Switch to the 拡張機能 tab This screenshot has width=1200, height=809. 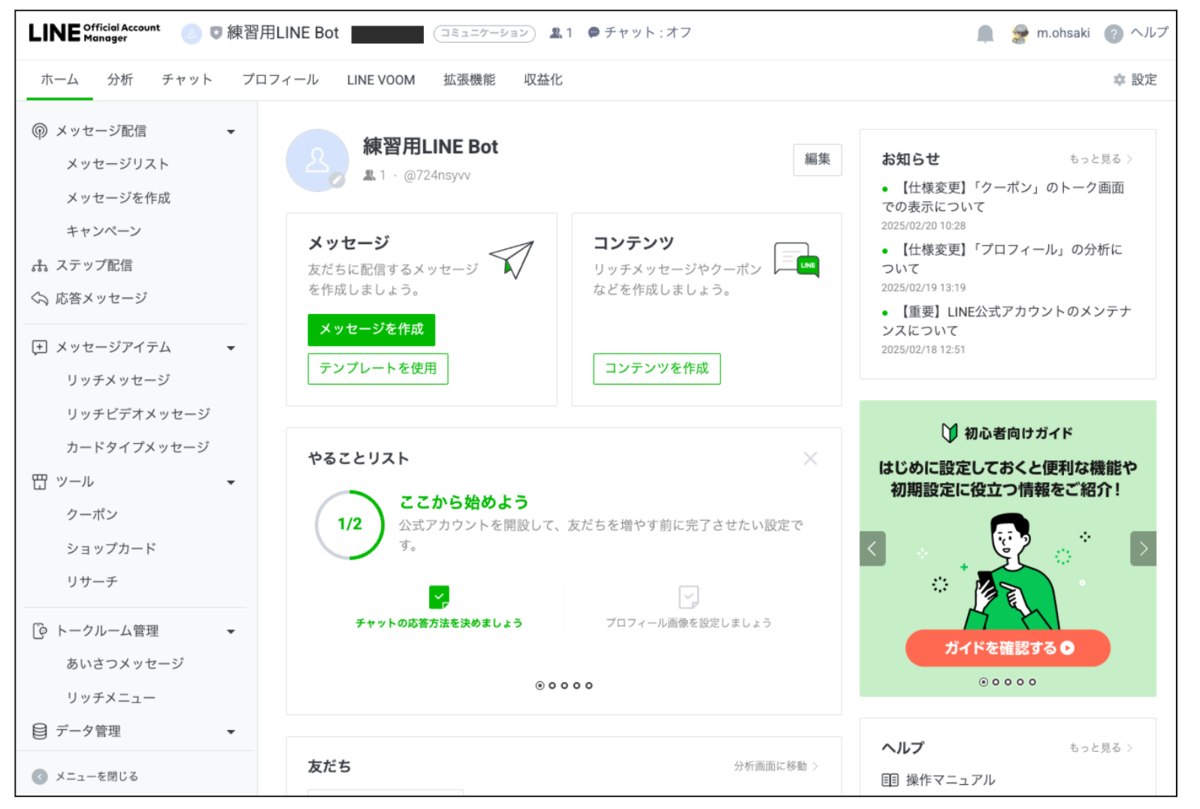tap(470, 80)
